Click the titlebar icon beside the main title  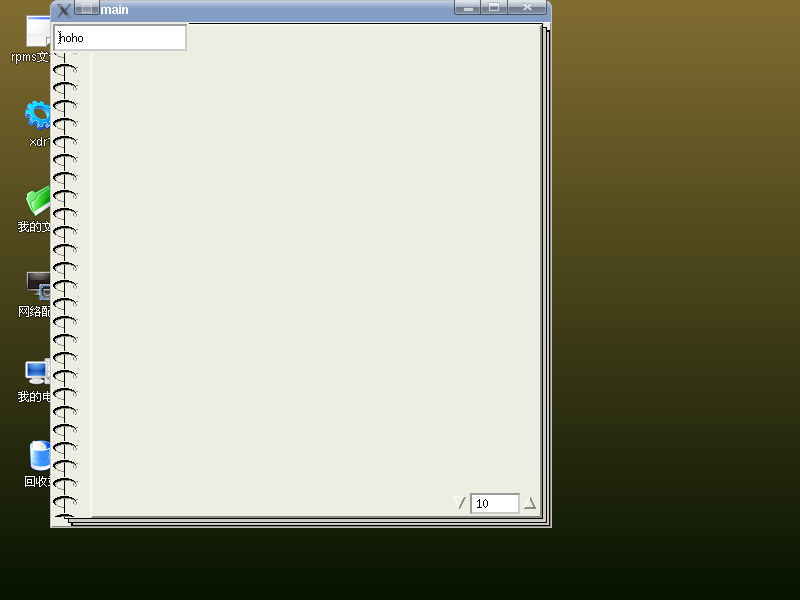(x=87, y=8)
